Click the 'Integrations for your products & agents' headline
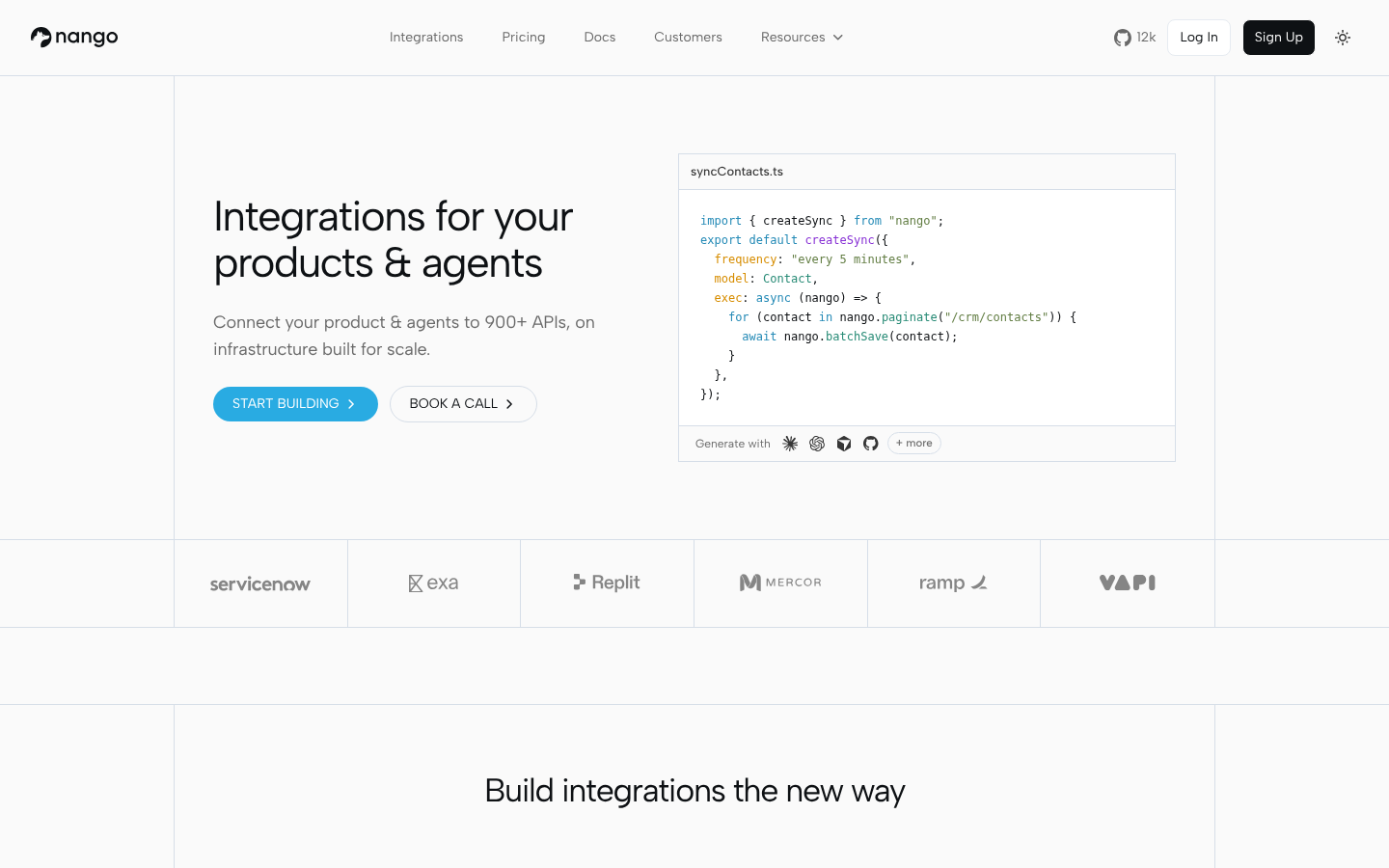The width and height of the screenshot is (1389, 868). pyautogui.click(x=394, y=240)
